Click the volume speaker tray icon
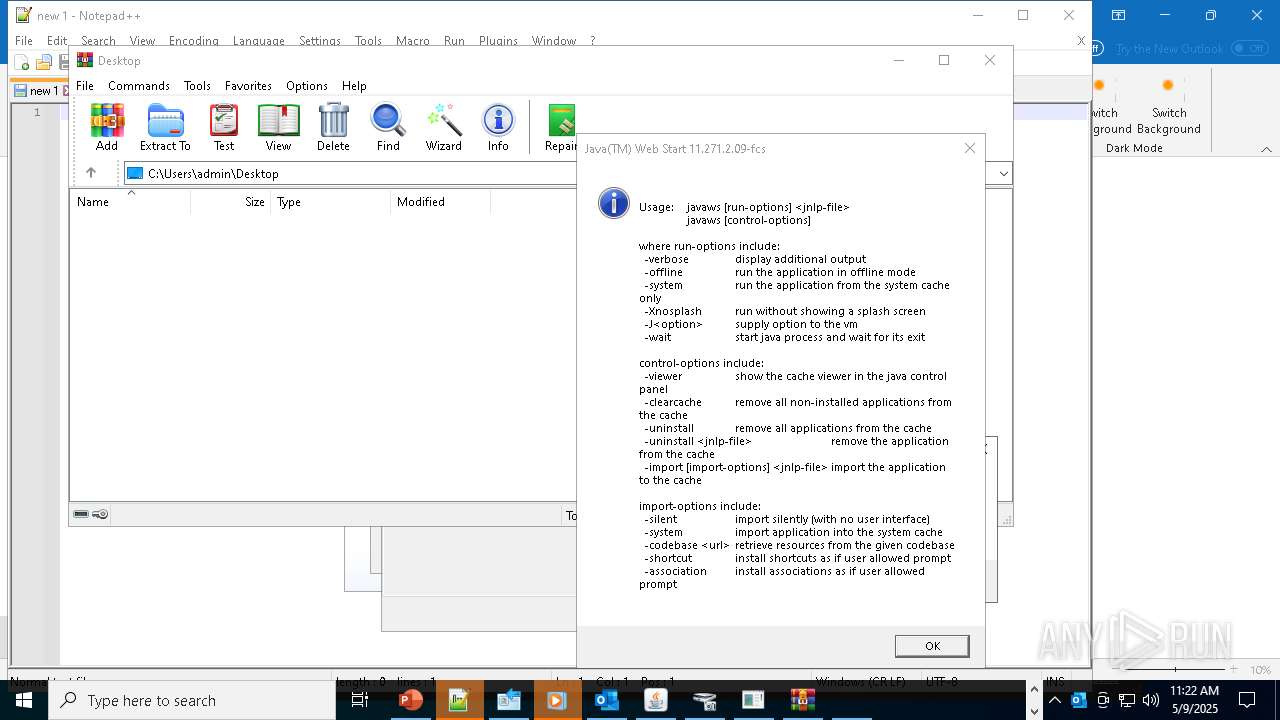Viewport: 1280px width, 720px height. pos(1150,700)
